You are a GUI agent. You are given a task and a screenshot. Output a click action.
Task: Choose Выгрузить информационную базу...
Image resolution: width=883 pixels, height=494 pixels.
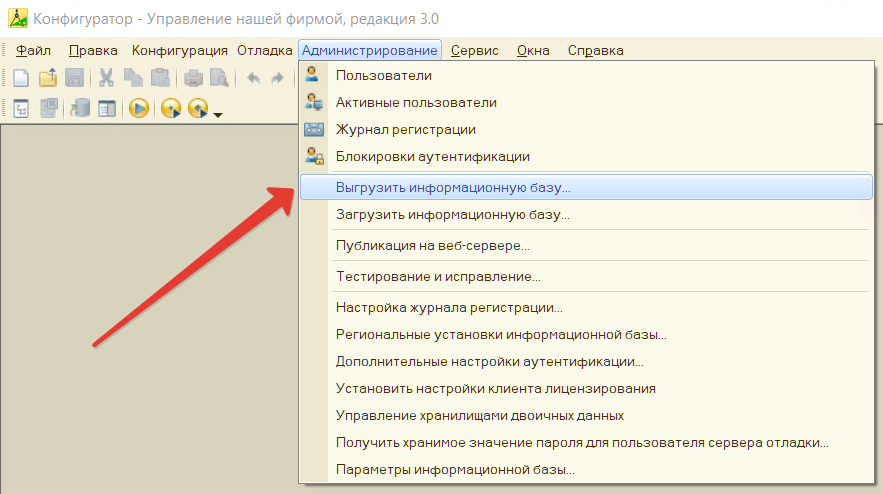coord(586,187)
